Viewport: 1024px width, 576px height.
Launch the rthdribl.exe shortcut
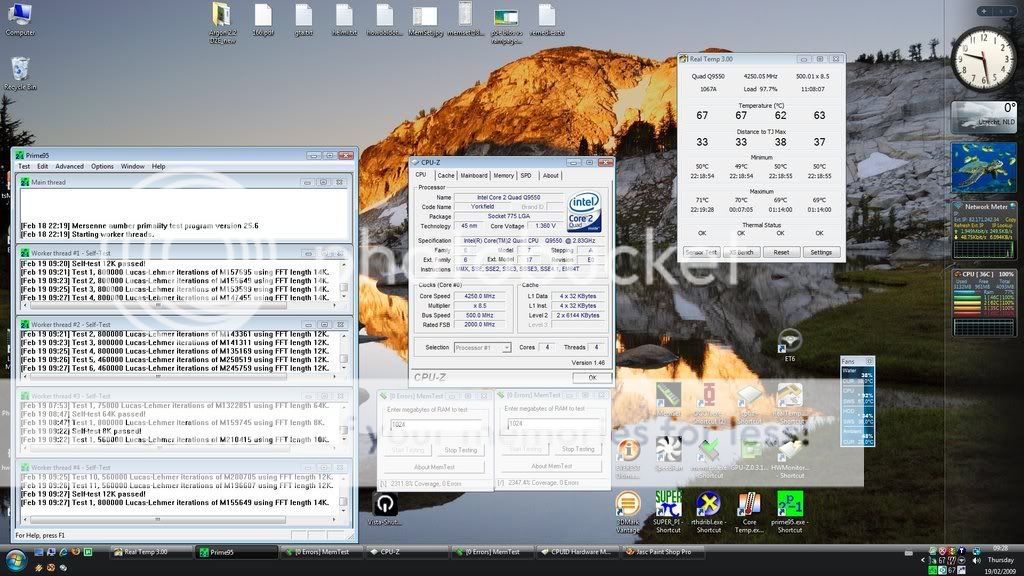tap(709, 512)
